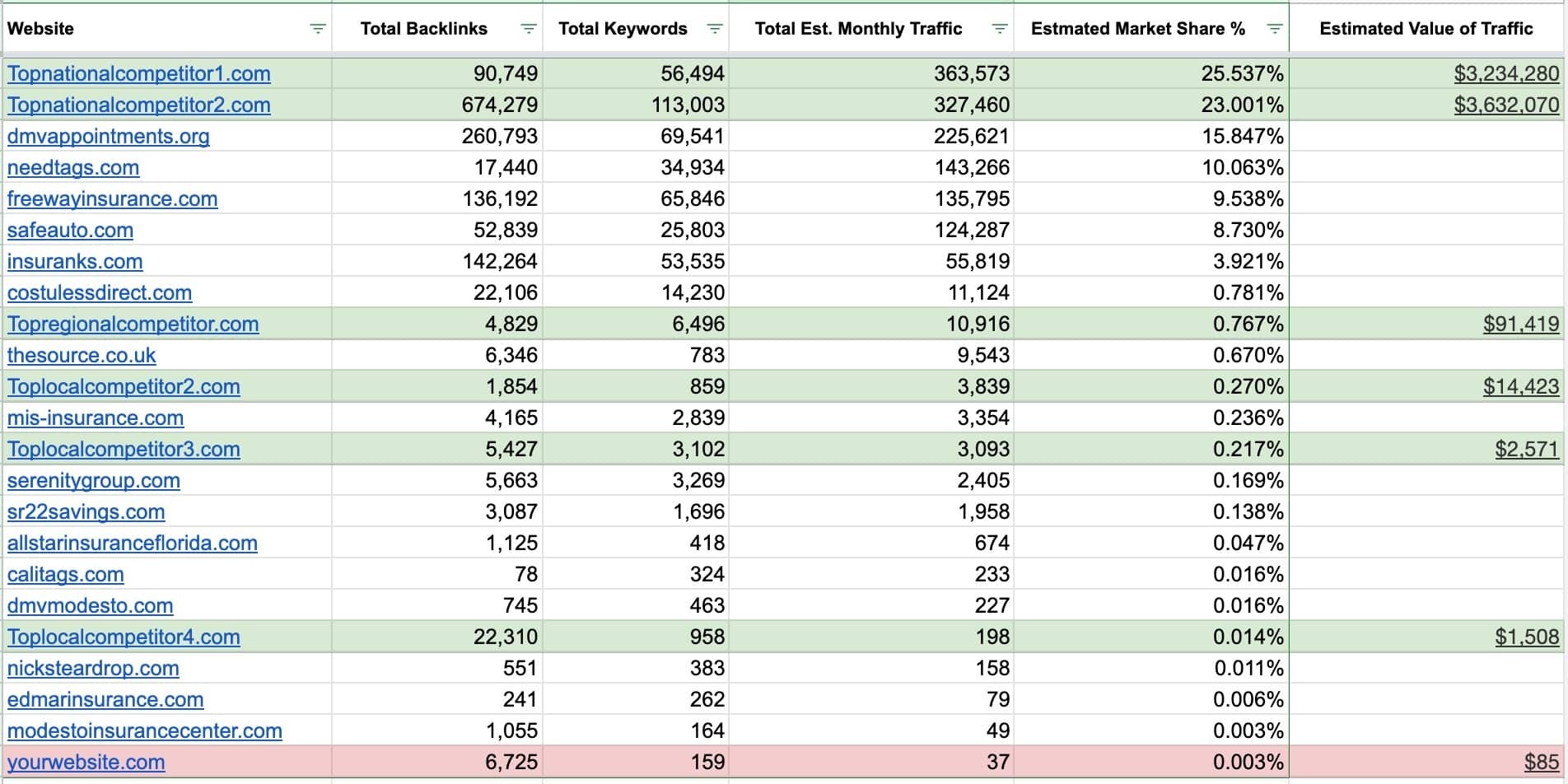Open filter icon in Total Keywords header
Viewport: 1568px width, 784px height.
click(x=715, y=29)
